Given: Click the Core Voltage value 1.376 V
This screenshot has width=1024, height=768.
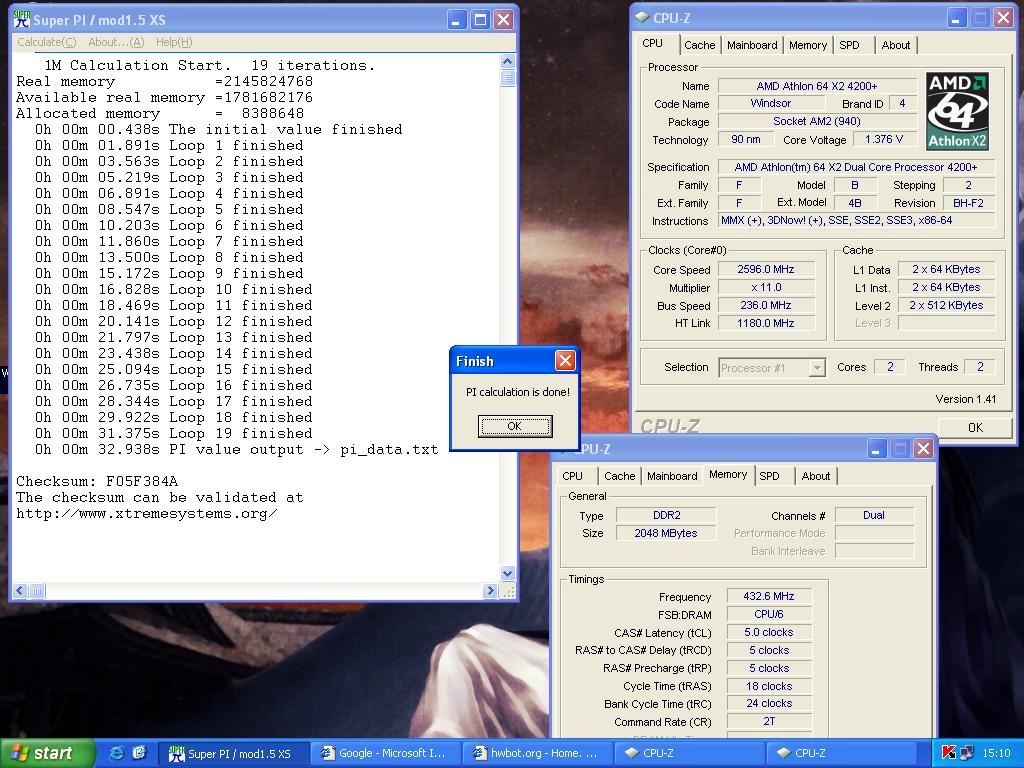Looking at the screenshot, I should tap(884, 139).
